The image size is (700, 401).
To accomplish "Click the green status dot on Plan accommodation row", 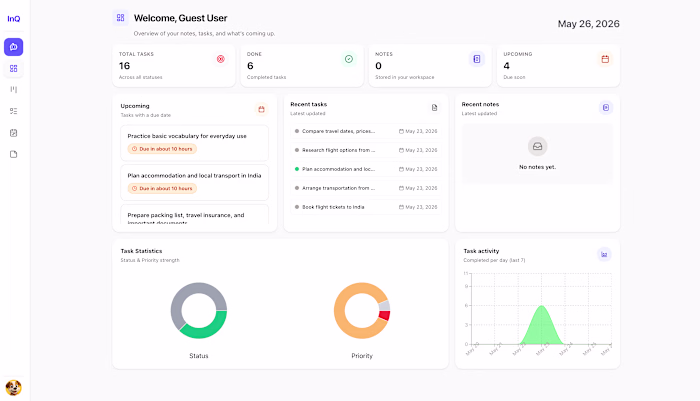I will tap(296, 169).
